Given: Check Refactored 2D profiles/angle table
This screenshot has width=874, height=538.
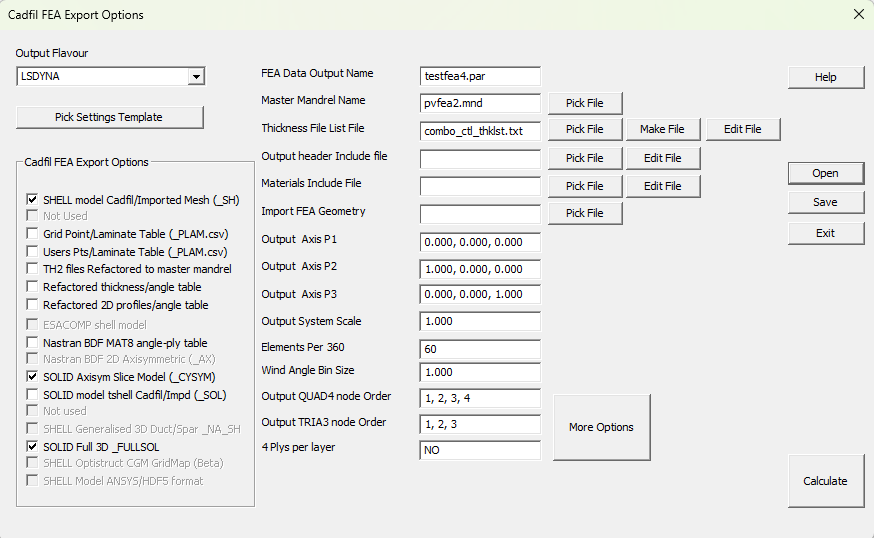Looking at the screenshot, I should (x=32, y=304).
